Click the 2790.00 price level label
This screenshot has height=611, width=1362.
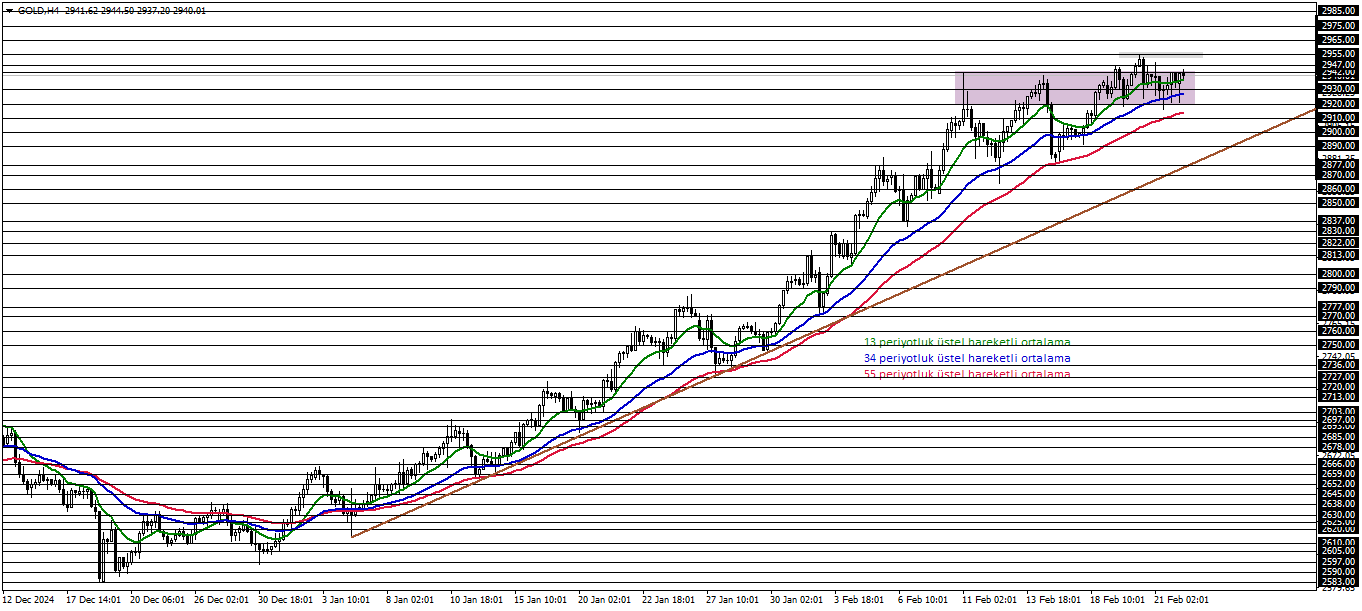click(1339, 288)
